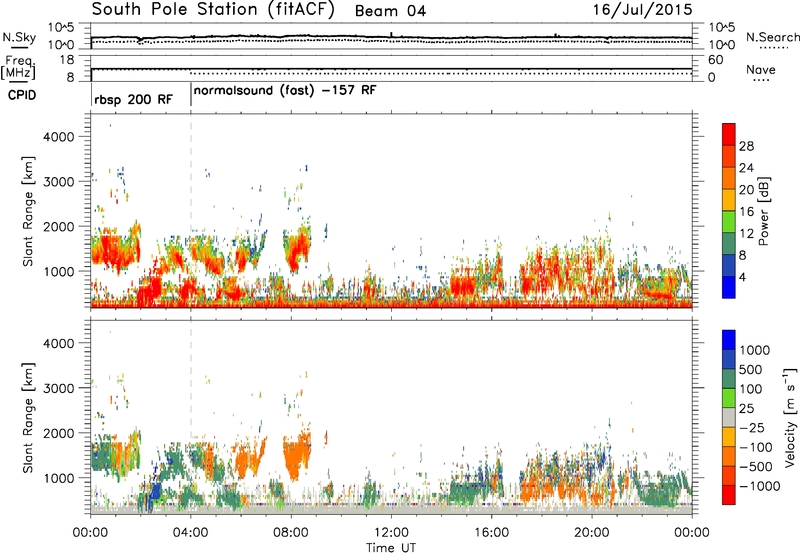Click the 'South Pole Station (fitACF)' title
This screenshot has height=554, width=800.
click(213, 9)
